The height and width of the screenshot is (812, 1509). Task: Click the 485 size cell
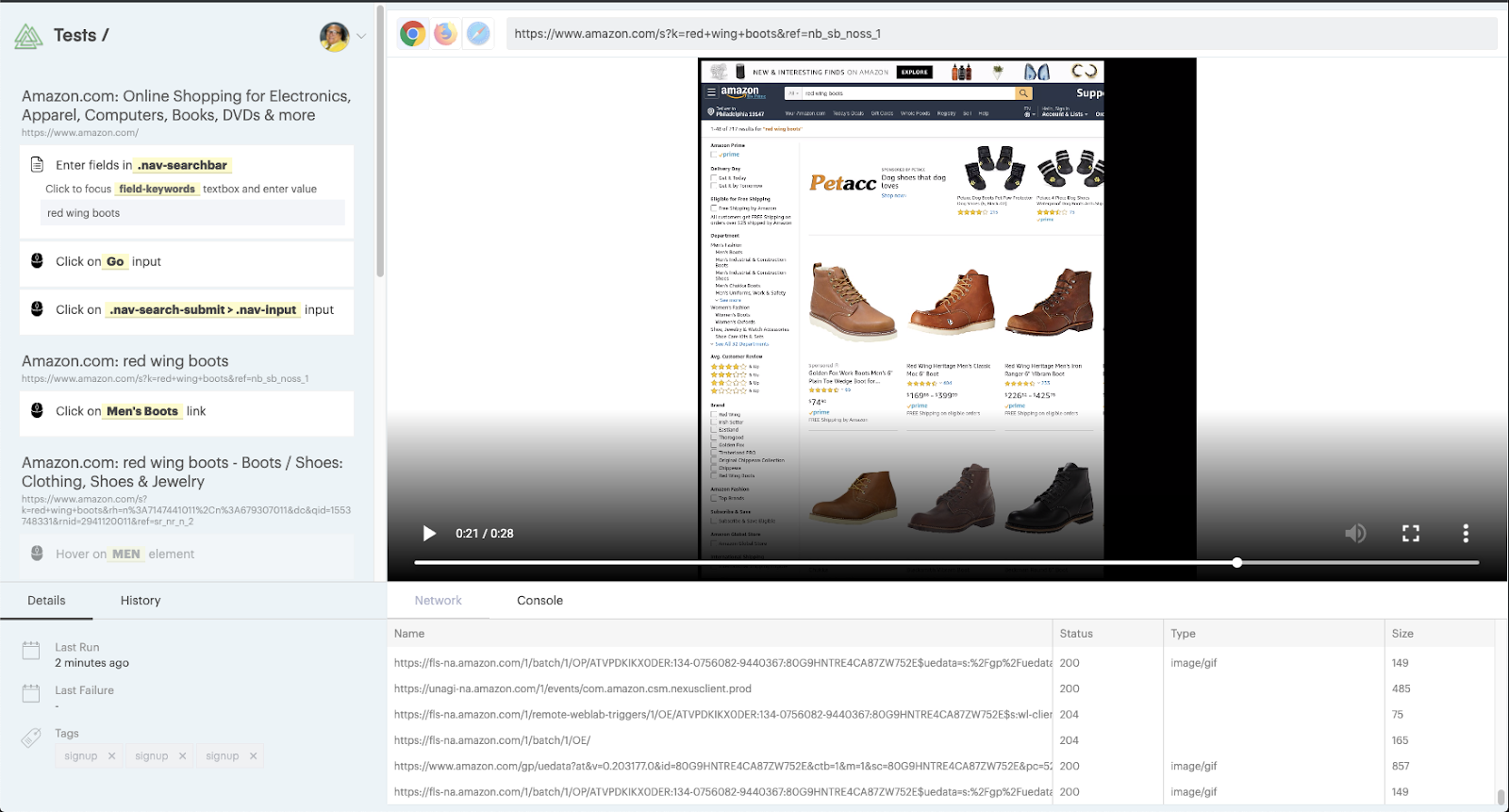click(x=1401, y=688)
